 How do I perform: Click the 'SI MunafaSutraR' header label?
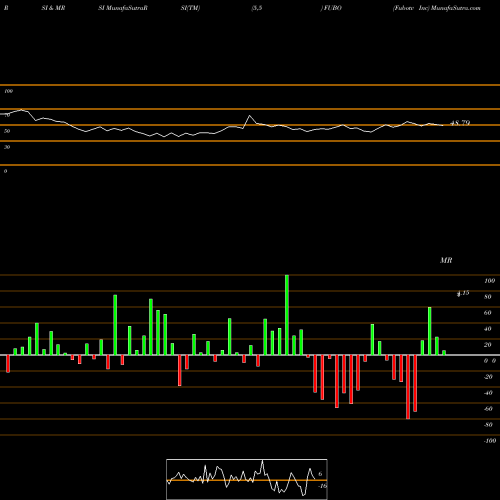point(123,8)
